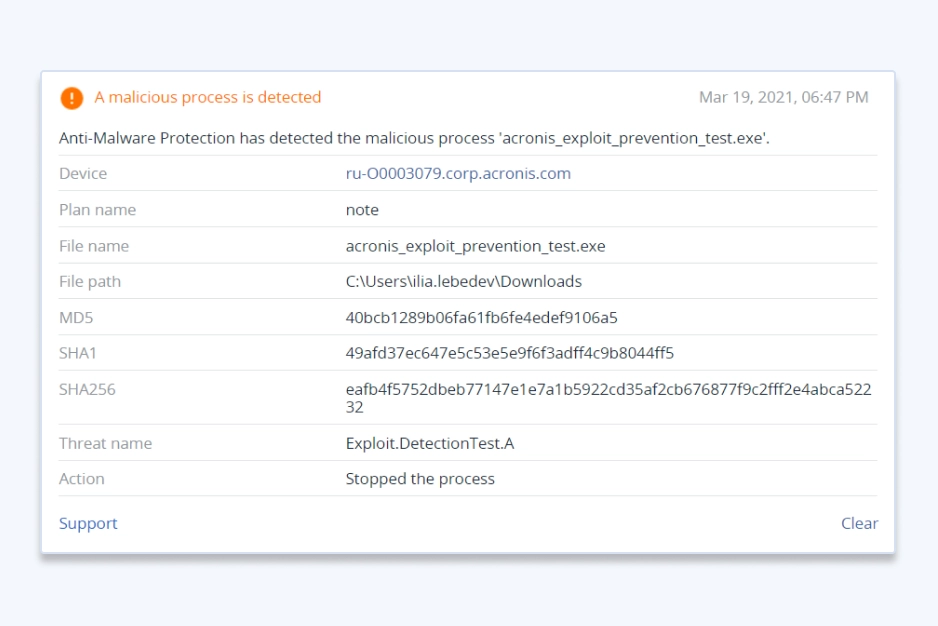Select the File name value acronis_exploit_prevention_test.exe
Screen dimensions: 938x626
click(x=476, y=246)
